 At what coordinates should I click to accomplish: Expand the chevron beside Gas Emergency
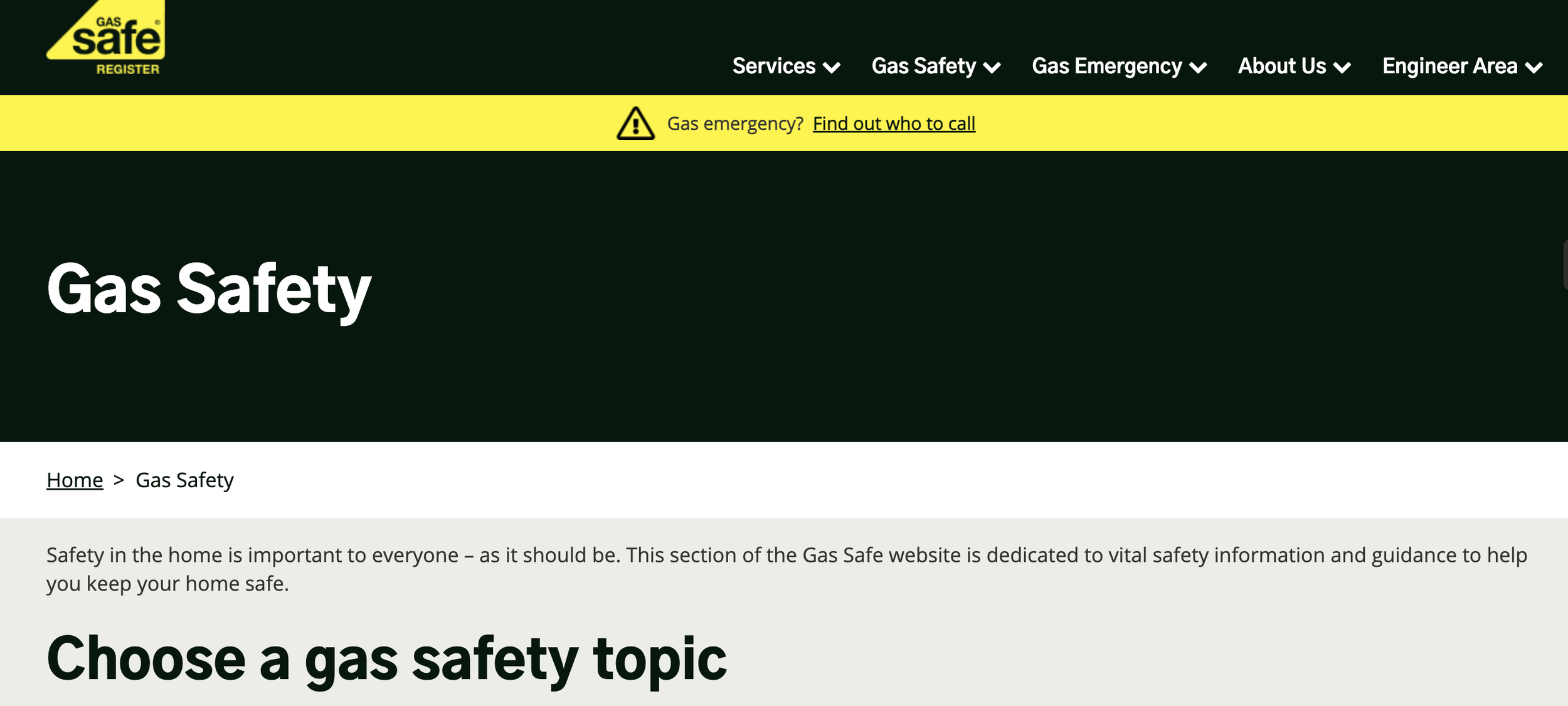[1198, 67]
